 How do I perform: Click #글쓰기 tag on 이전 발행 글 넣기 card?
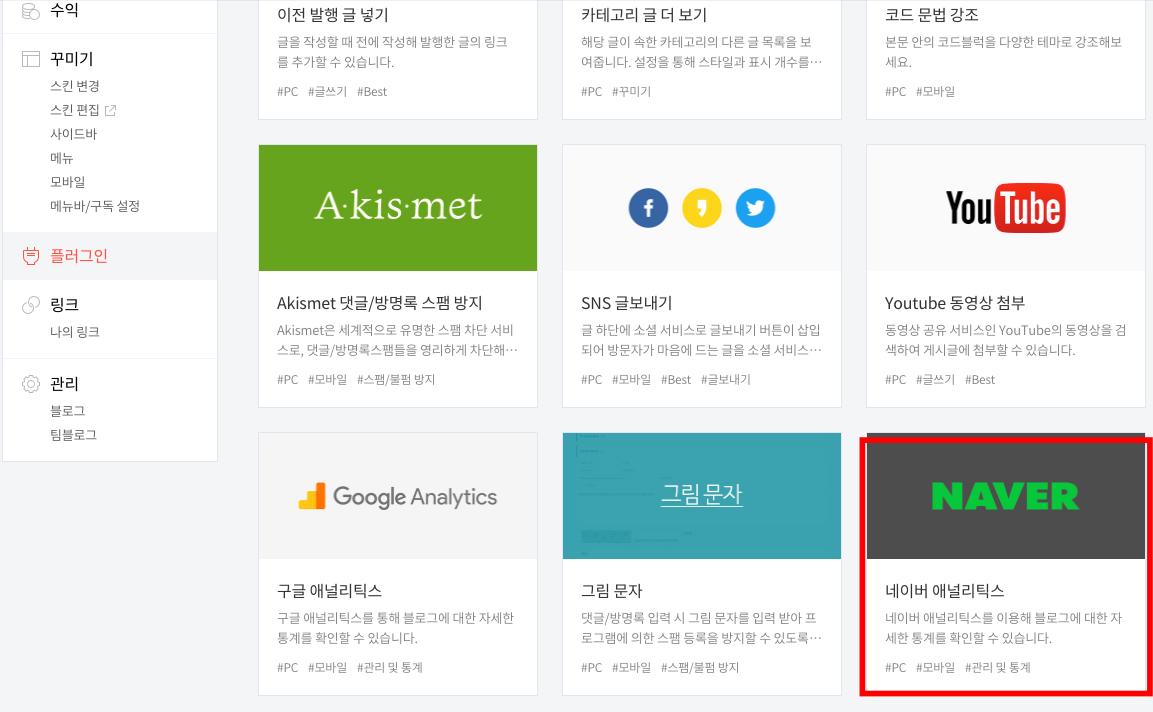point(327,92)
